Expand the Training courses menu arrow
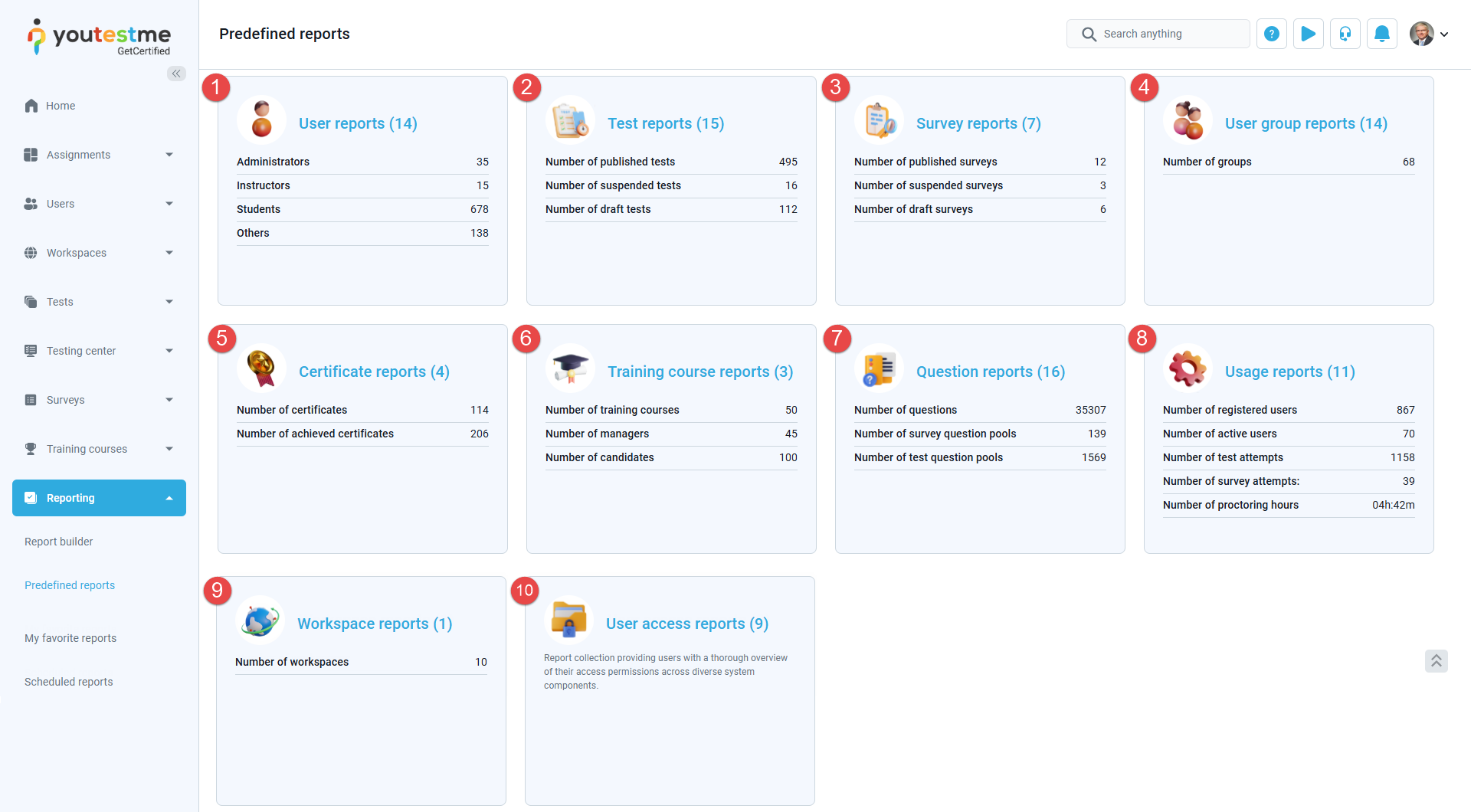 click(169, 449)
